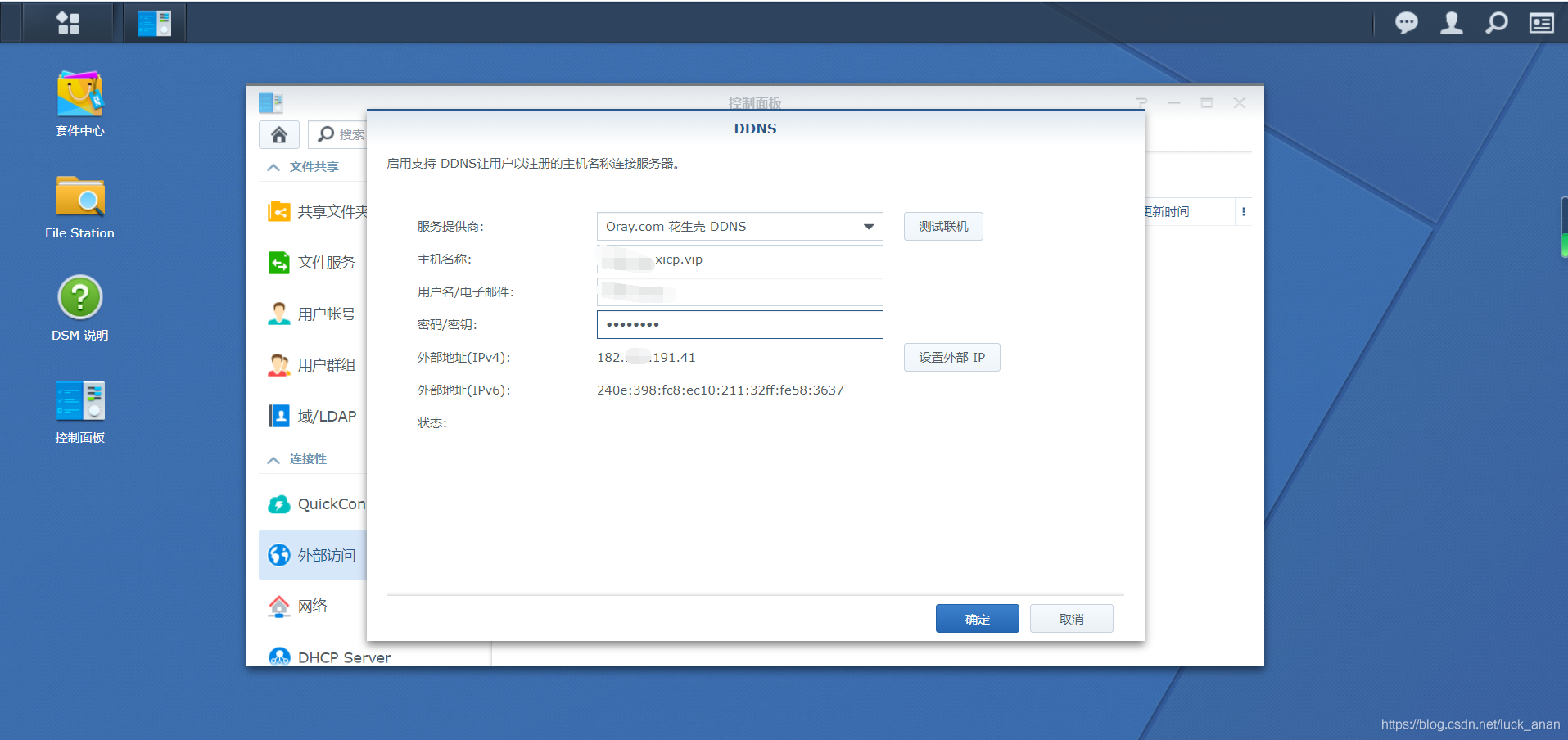Screen dimensions: 1568x740
Task: Select 域/LDAP in the sidebar
Action: point(312,416)
